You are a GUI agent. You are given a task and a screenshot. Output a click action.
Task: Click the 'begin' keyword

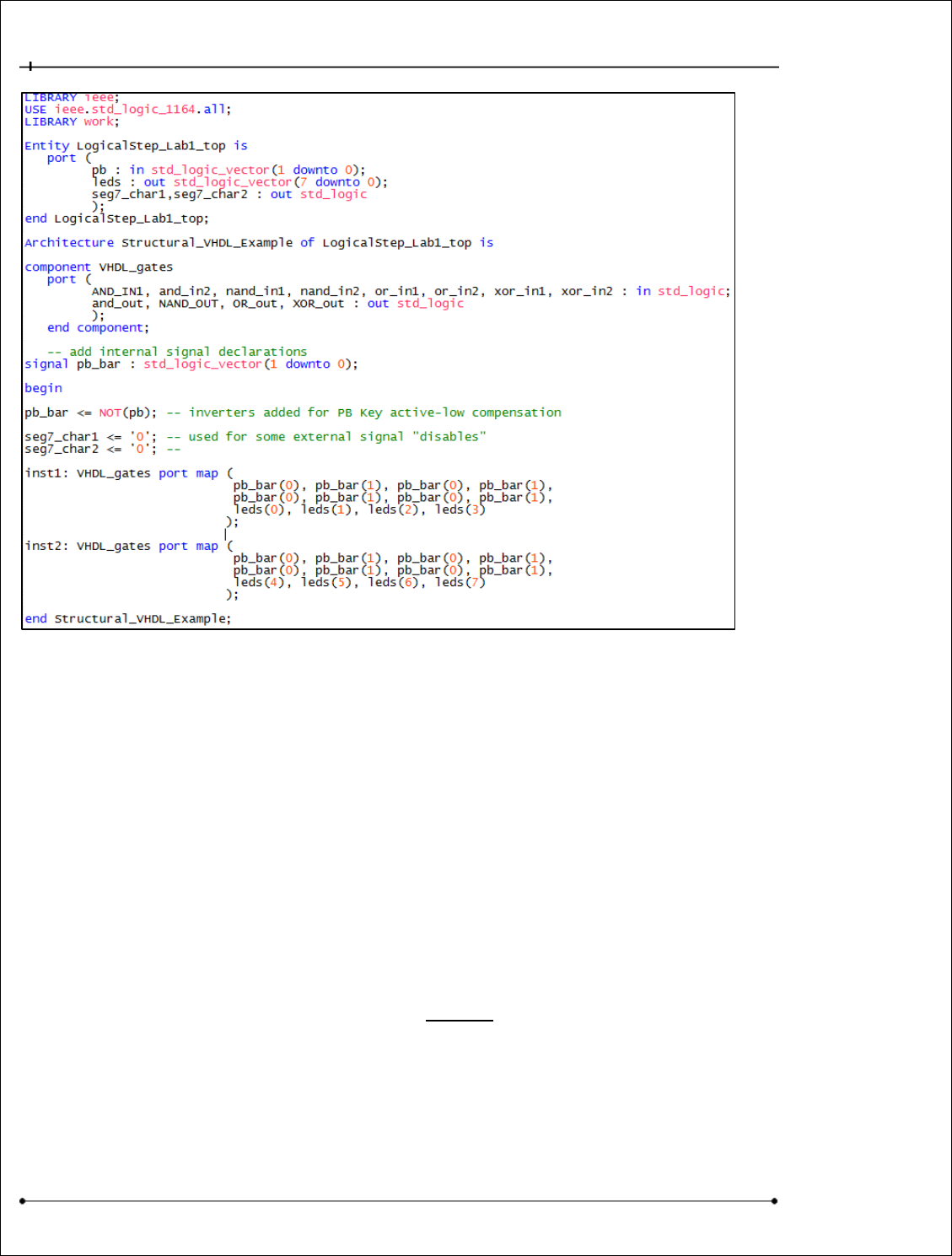[43, 389]
